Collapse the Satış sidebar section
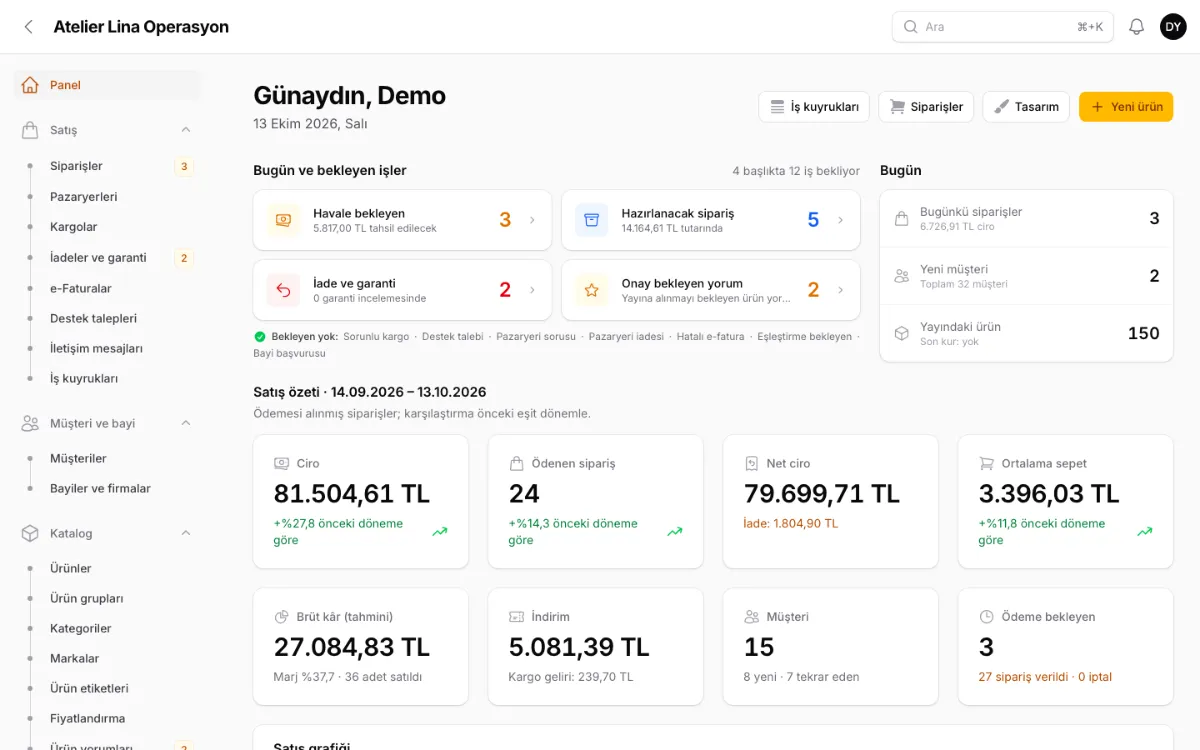 point(186,130)
